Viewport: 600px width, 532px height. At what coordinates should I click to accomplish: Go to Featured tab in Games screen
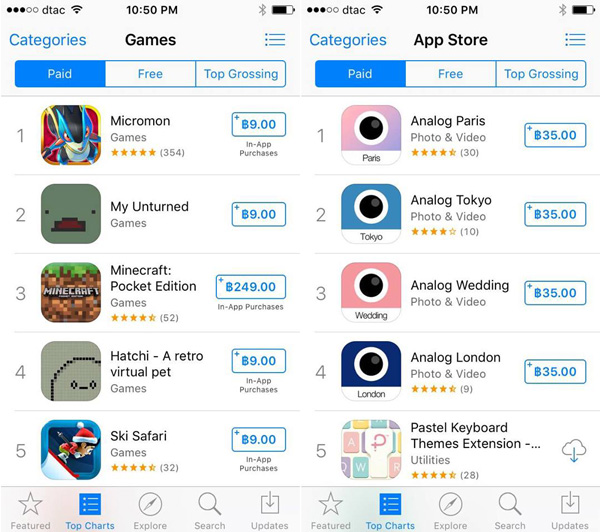[30, 510]
